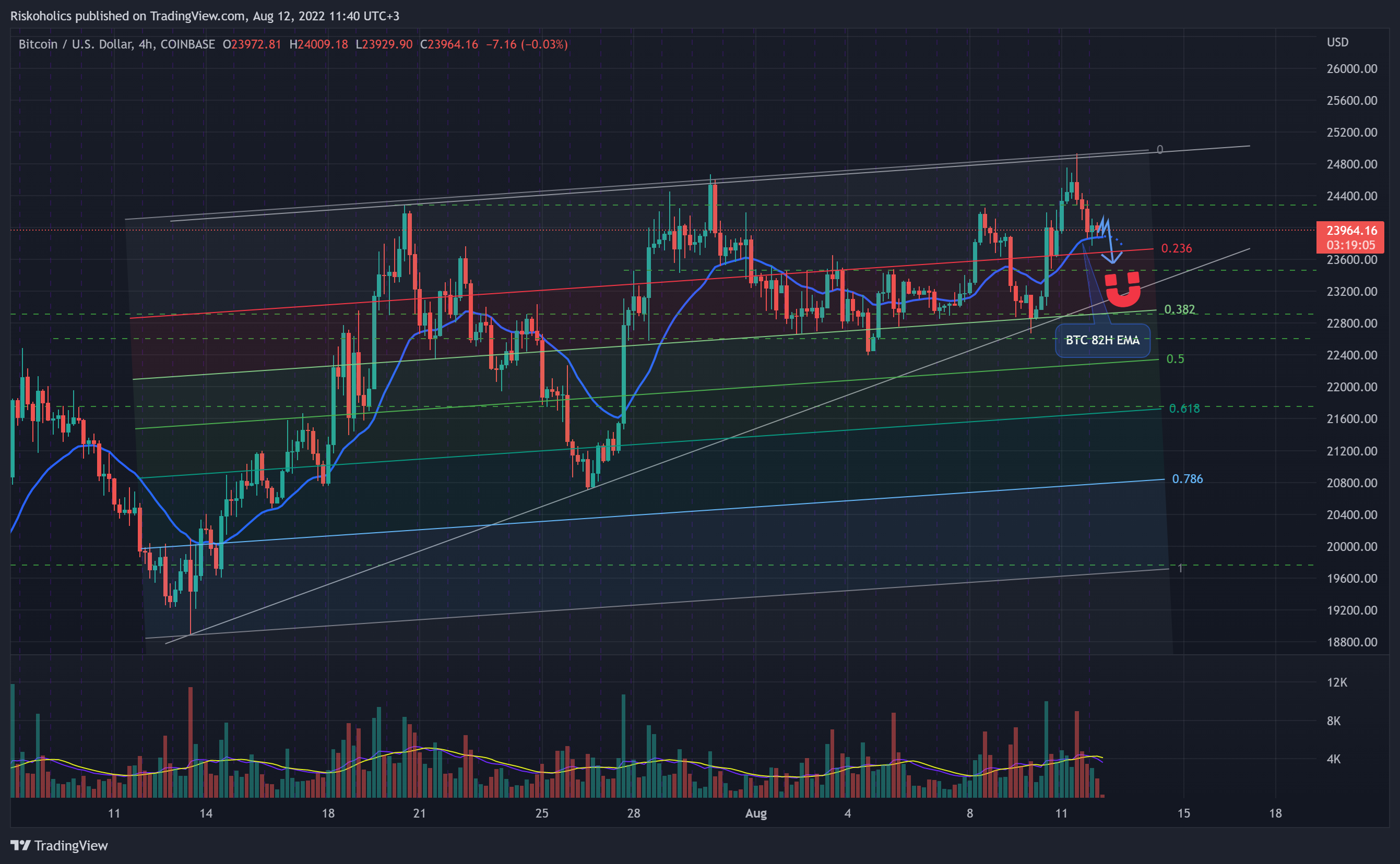
Task: Click the close value C23964.16
Action: (x=449, y=44)
